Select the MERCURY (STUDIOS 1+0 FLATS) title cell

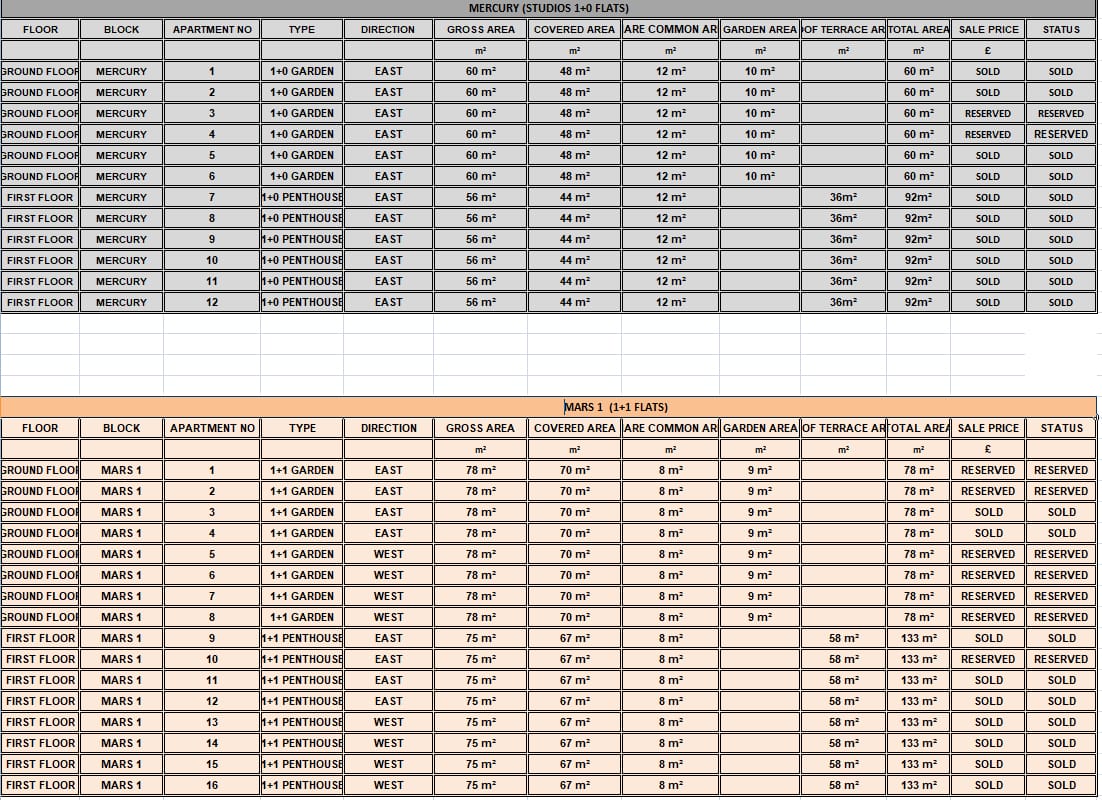548,8
